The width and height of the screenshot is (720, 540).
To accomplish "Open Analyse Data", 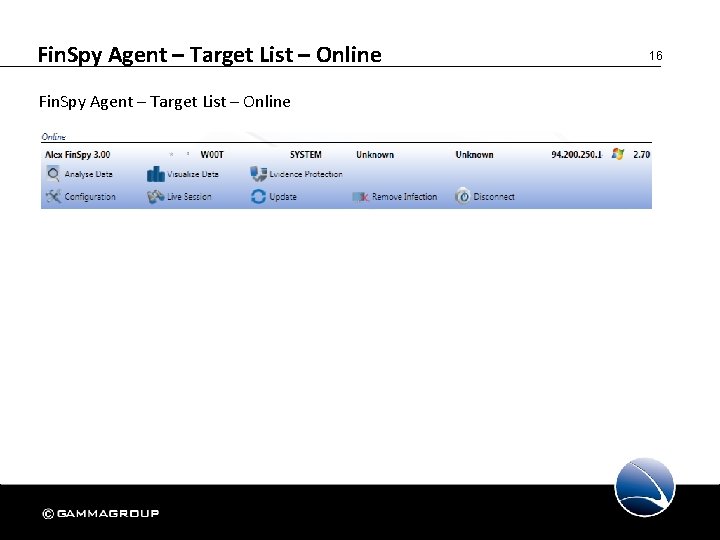I will [89, 174].
